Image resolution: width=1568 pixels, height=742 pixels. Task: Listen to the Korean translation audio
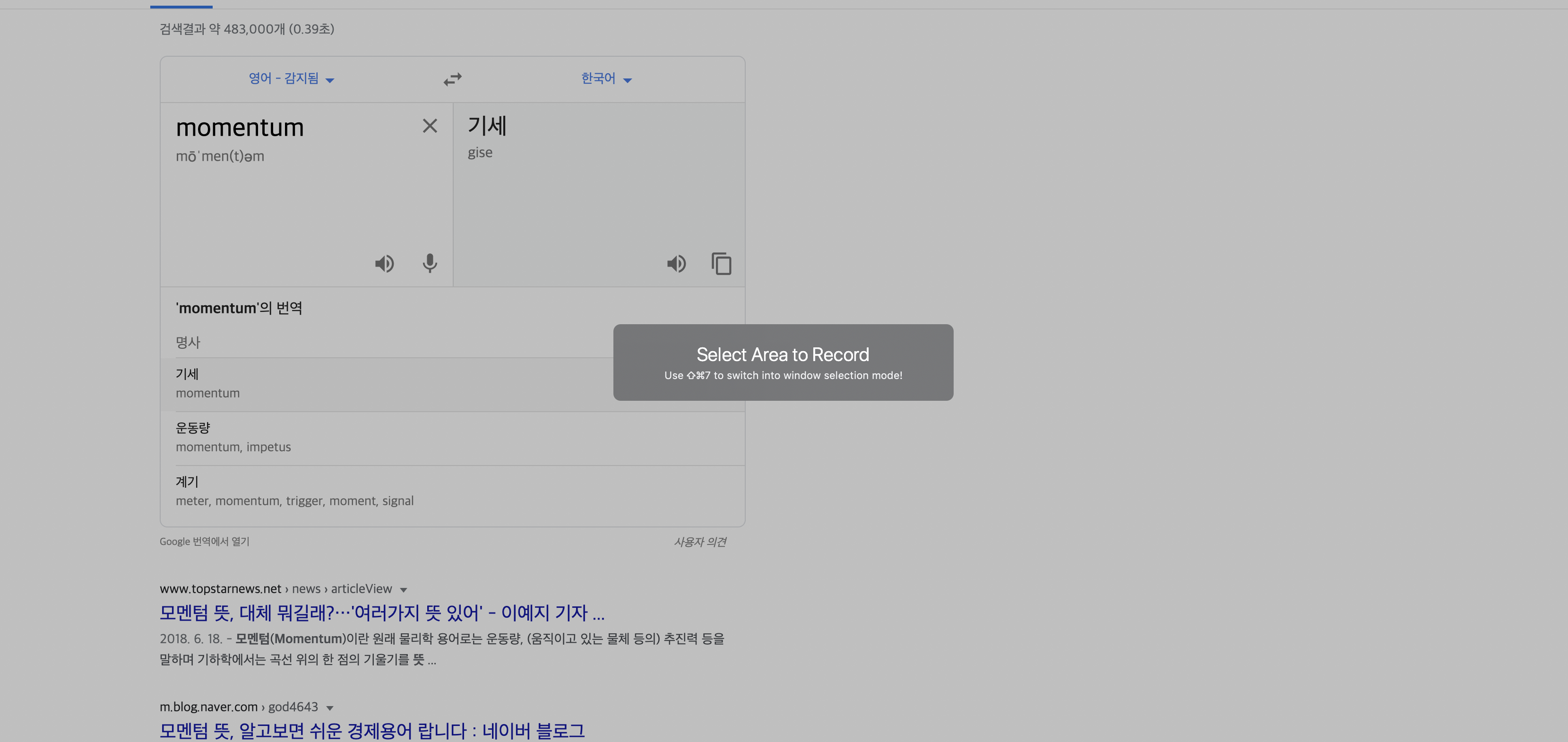(676, 264)
